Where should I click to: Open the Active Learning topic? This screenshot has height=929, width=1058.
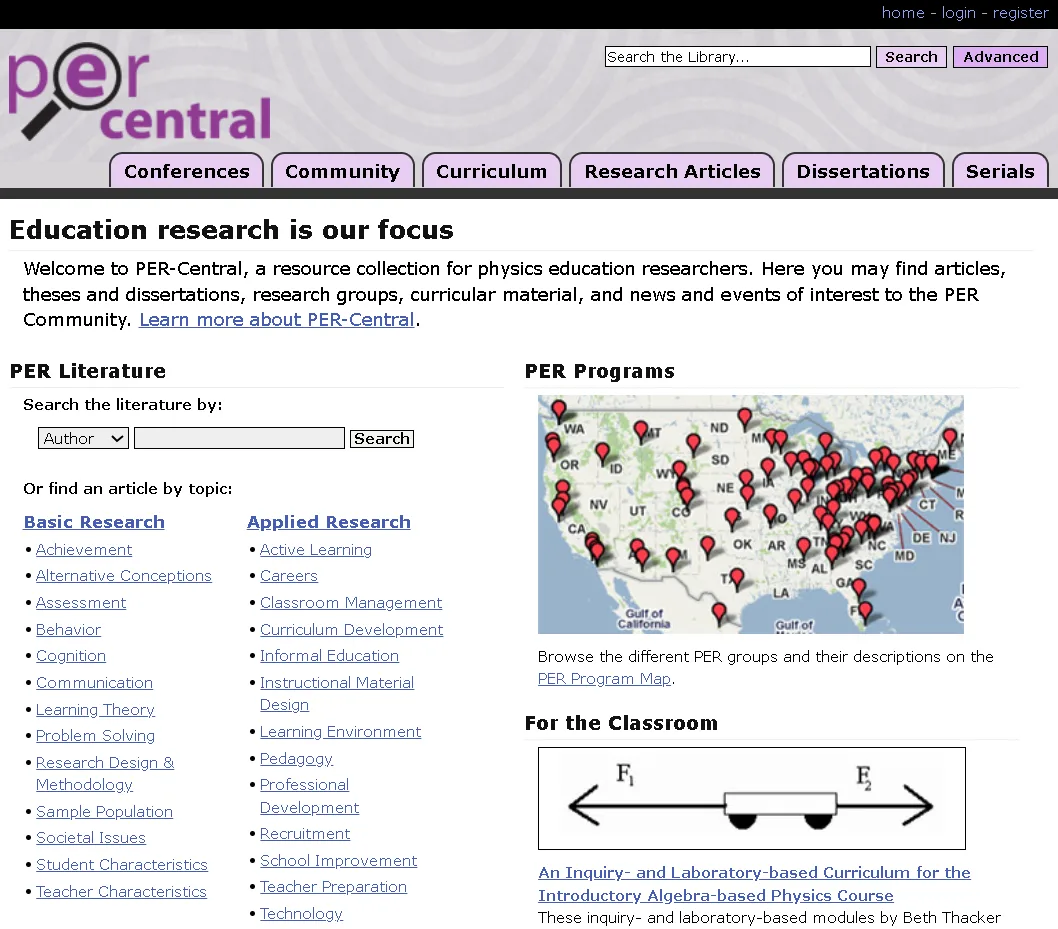[315, 549]
